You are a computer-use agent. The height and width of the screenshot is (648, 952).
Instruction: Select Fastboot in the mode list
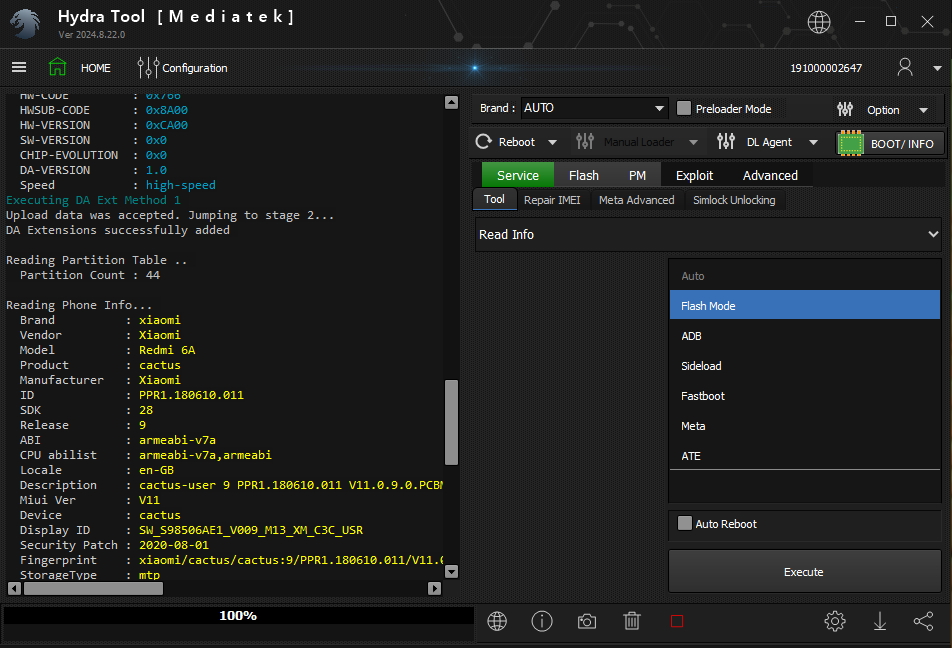point(804,396)
